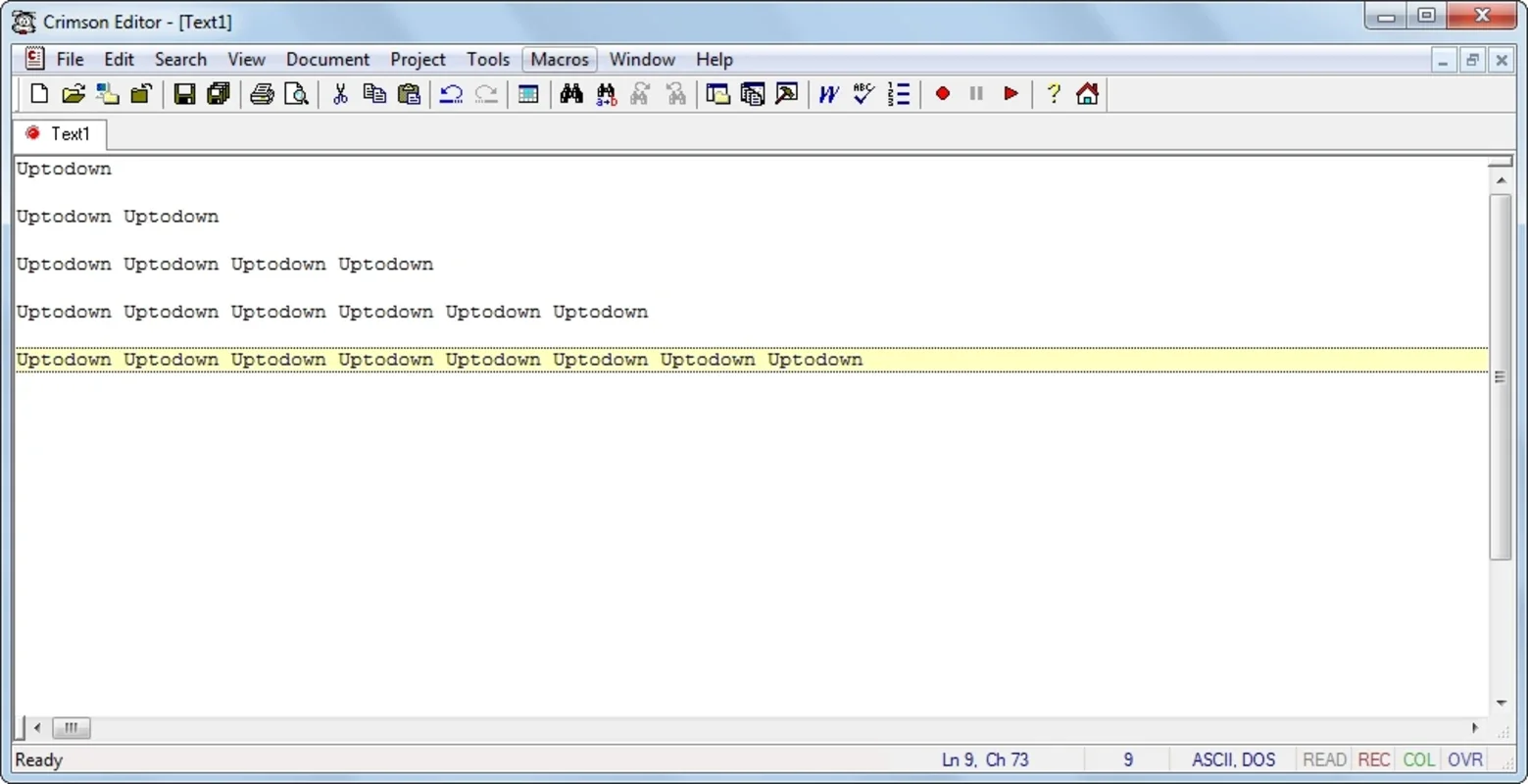
Task: Click the find previous icon
Action: pos(675,94)
